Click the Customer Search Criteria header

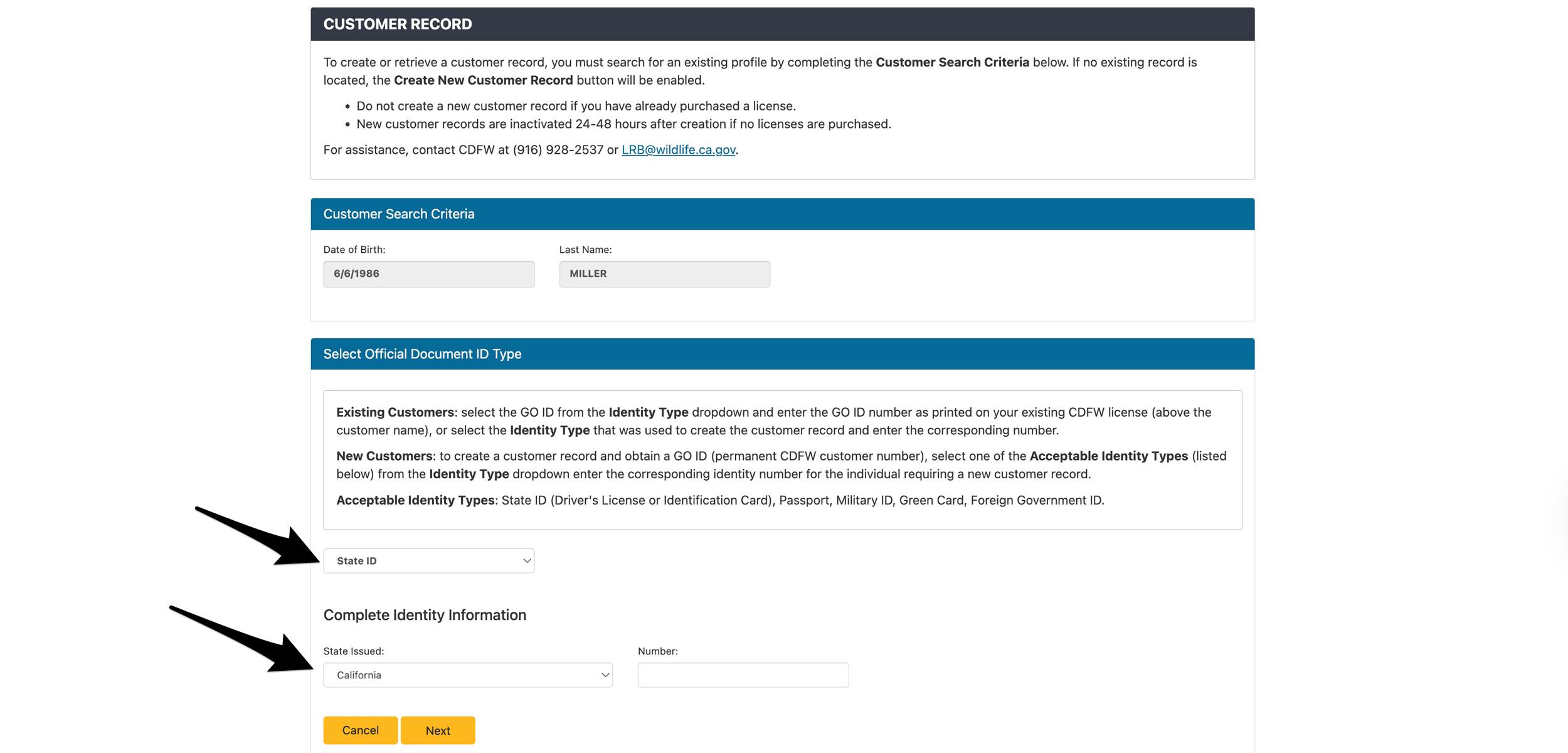tap(399, 214)
